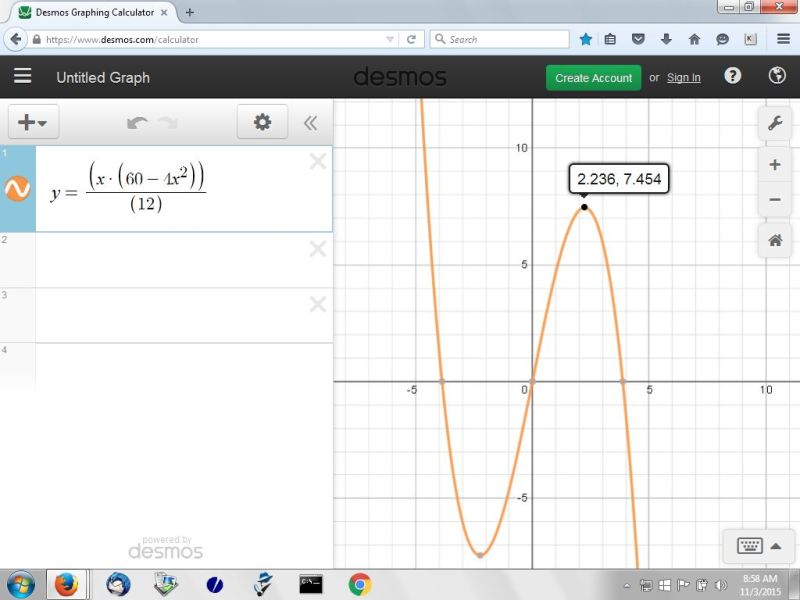The height and width of the screenshot is (600, 800).
Task: Open the language globe menu
Action: [x=777, y=76]
